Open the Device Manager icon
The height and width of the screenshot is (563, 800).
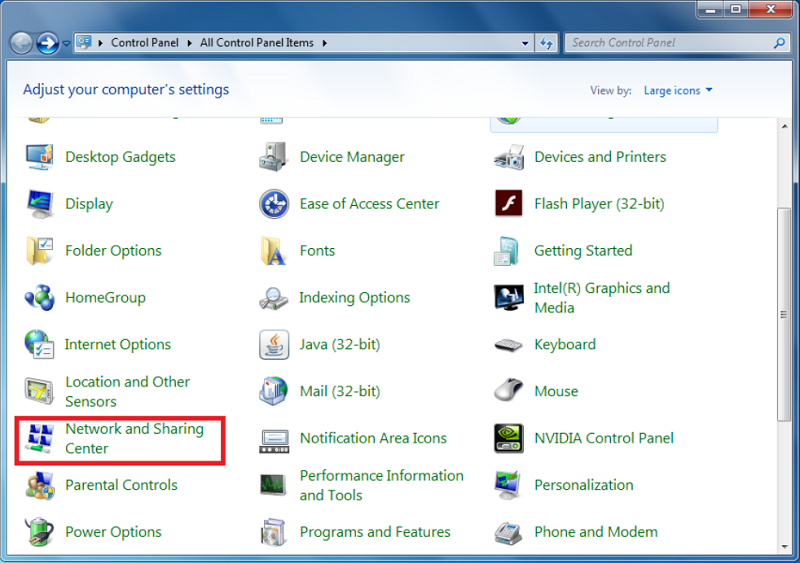tap(274, 157)
